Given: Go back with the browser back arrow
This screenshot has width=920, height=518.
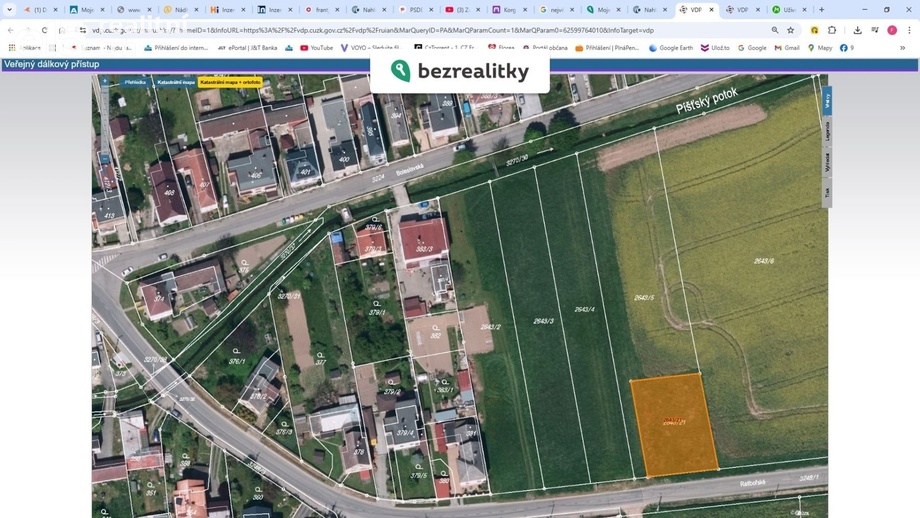Looking at the screenshot, I should coord(11,30).
